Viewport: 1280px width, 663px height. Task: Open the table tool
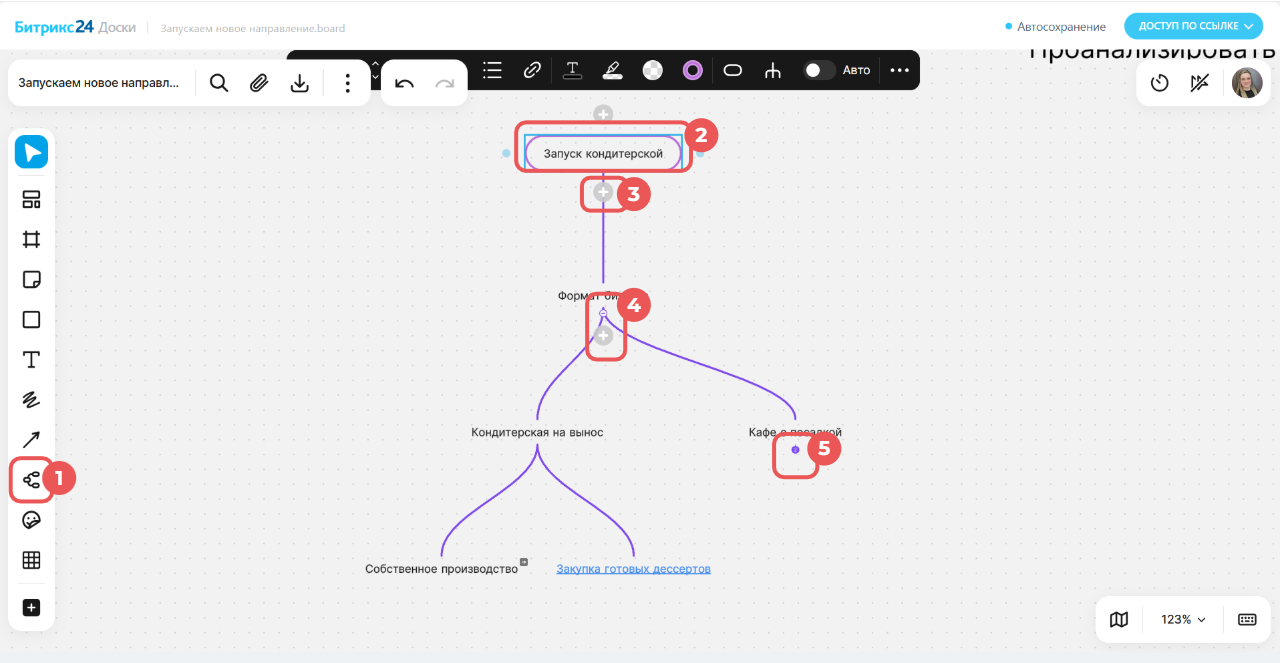[31, 560]
